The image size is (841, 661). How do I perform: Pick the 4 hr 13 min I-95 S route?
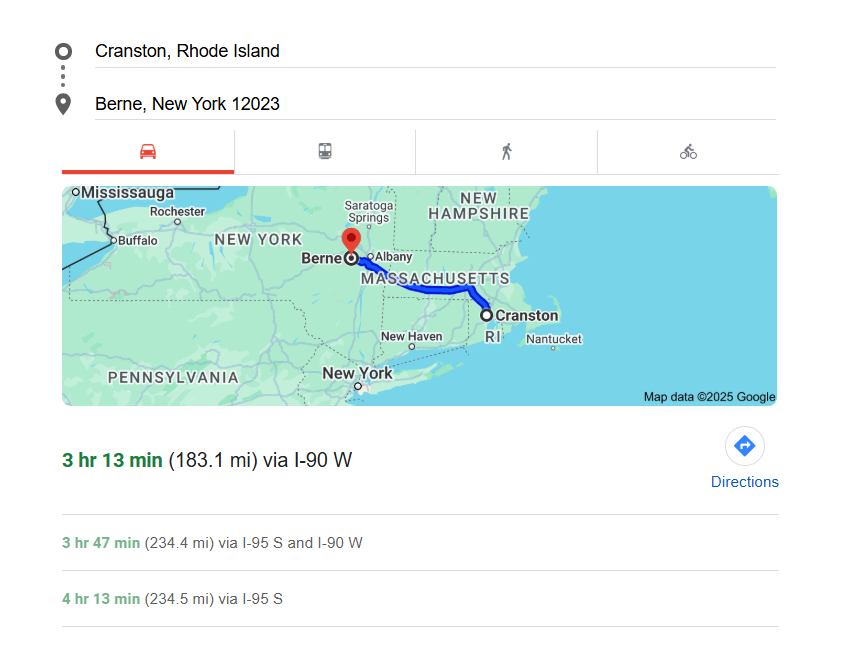(x=172, y=599)
